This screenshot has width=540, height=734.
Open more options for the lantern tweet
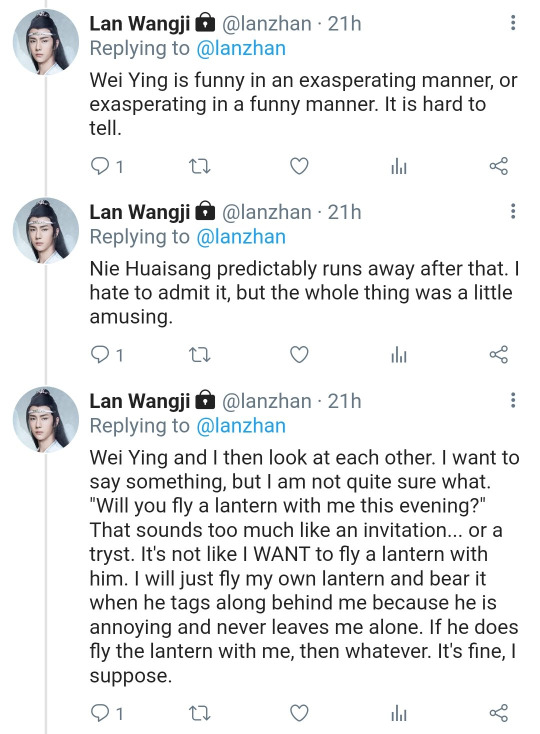[513, 400]
